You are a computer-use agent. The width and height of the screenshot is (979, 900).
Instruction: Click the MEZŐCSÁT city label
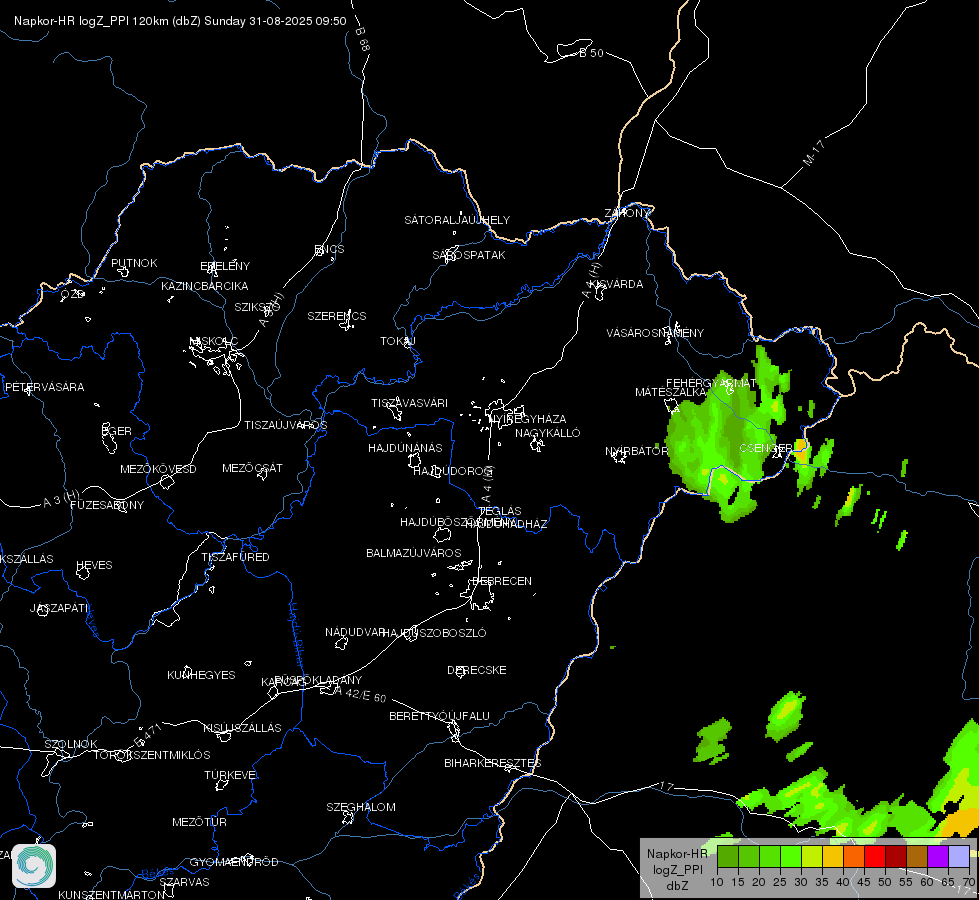(x=252, y=468)
